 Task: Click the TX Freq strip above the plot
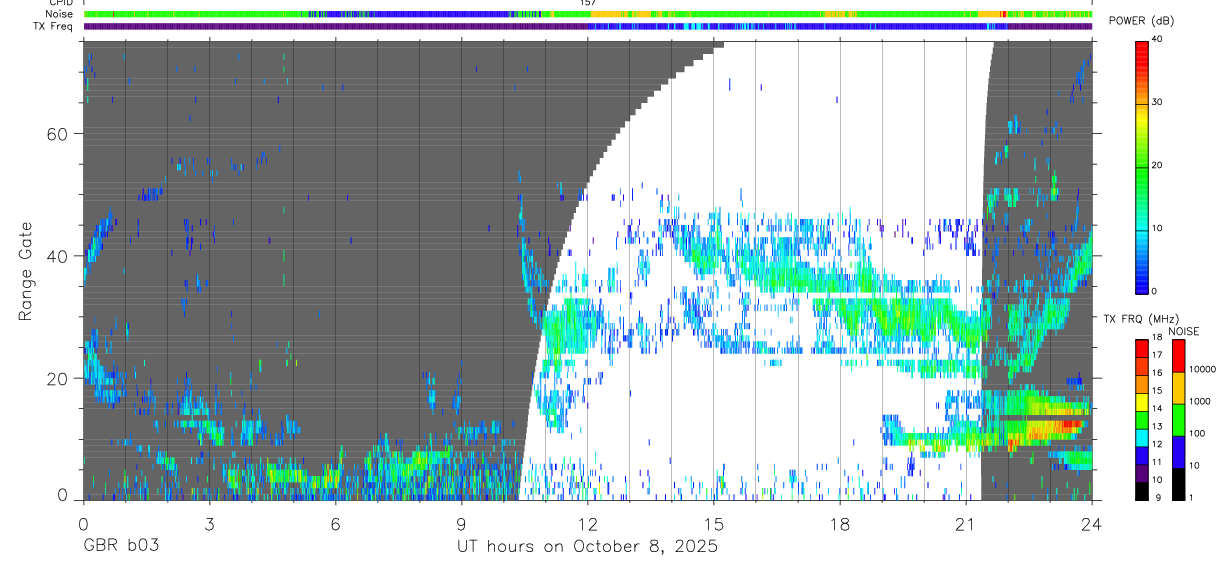[587, 26]
